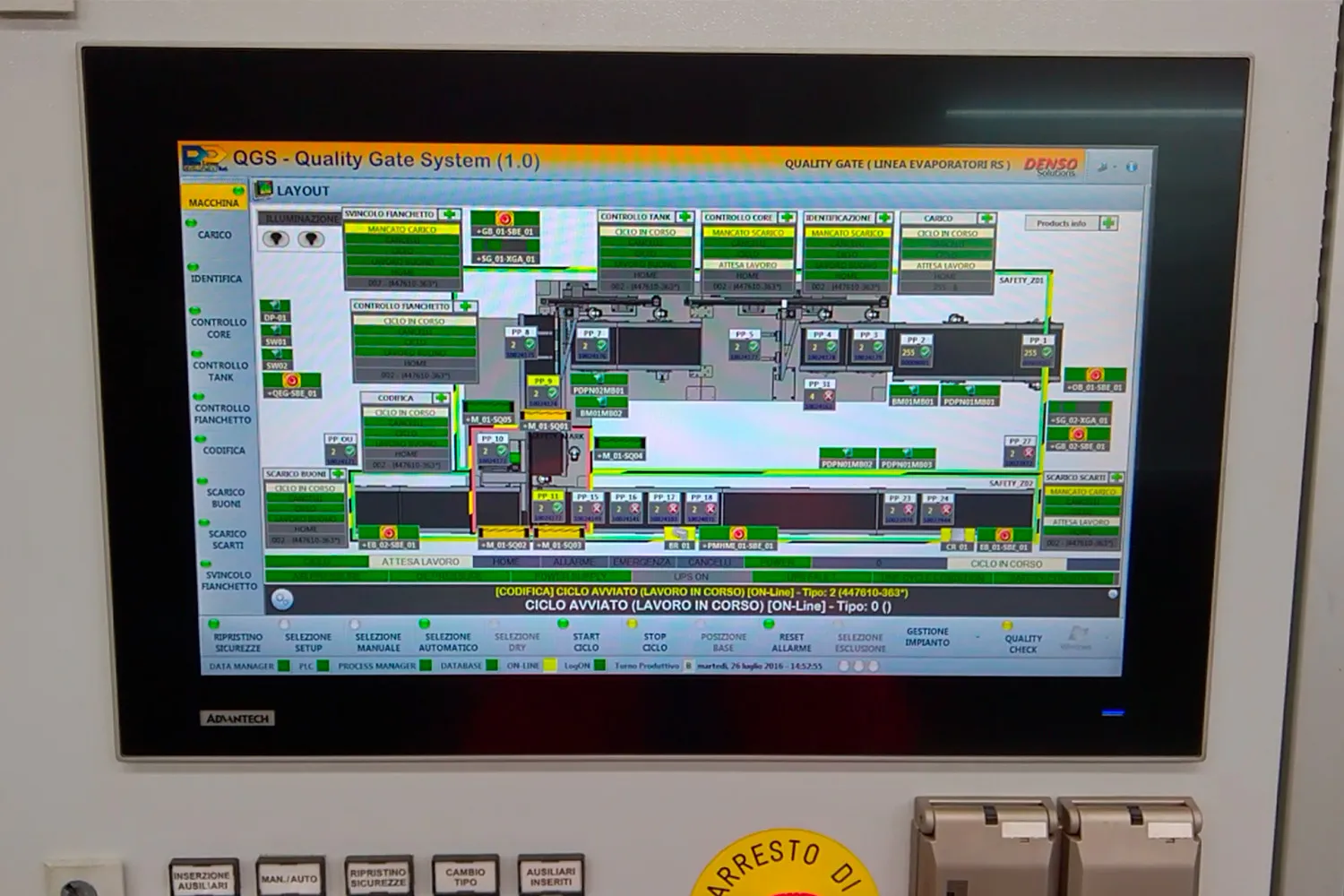The image size is (1344, 896).
Task: Open the GESTIONE IMPIANTO dropdown
Action: pos(978,637)
